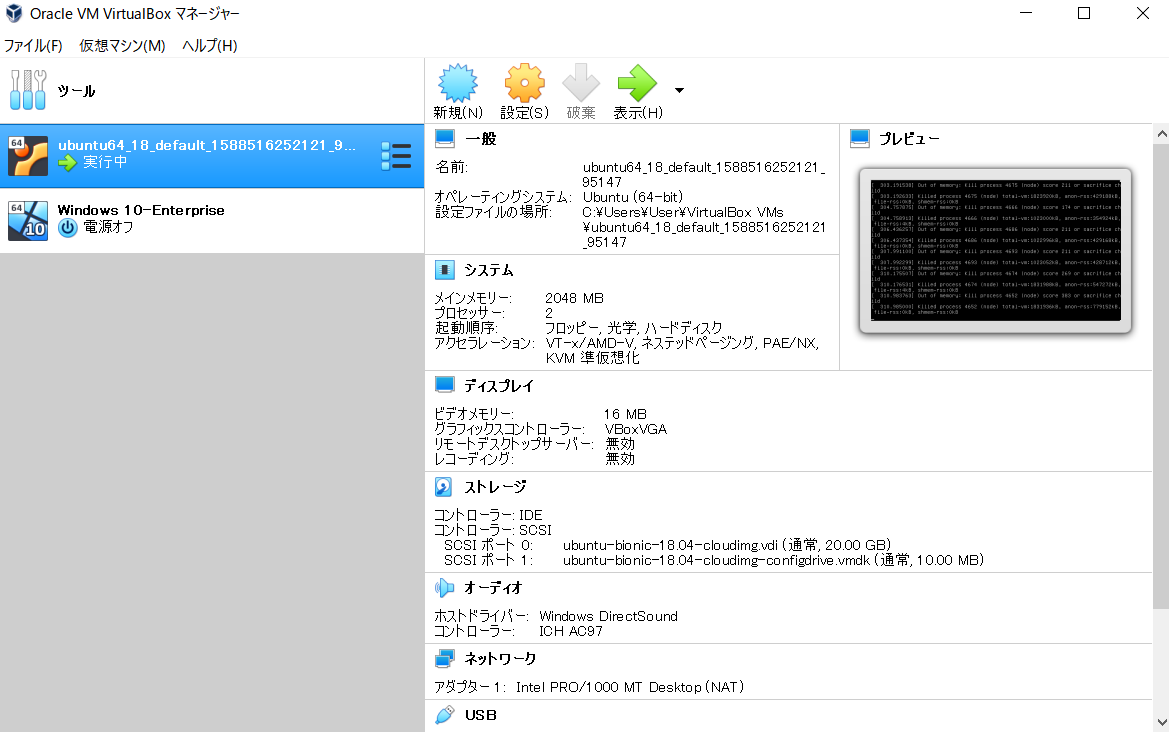This screenshot has width=1169, height=732.
Task: Click the 新規 (New) machine icon
Action: (457, 82)
